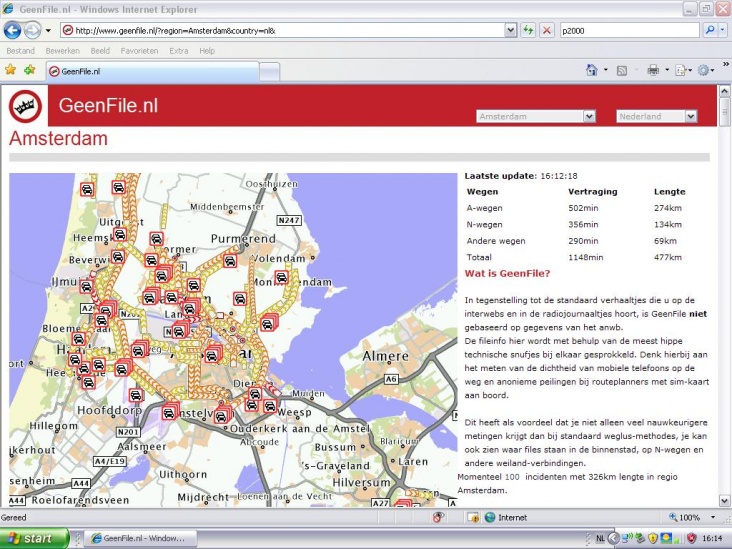Viewport: 732px width, 549px height.
Task: Click the Home house icon
Action: coord(591,70)
